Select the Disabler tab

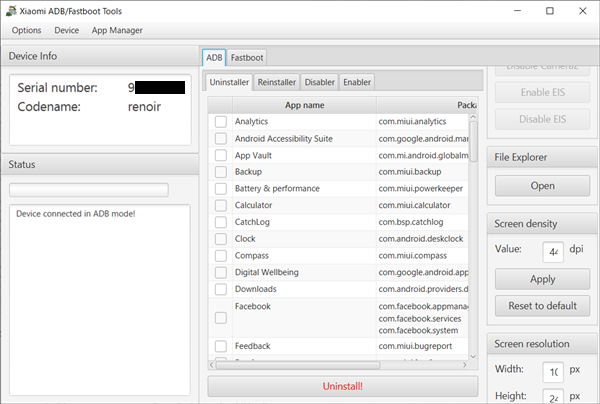coord(320,82)
